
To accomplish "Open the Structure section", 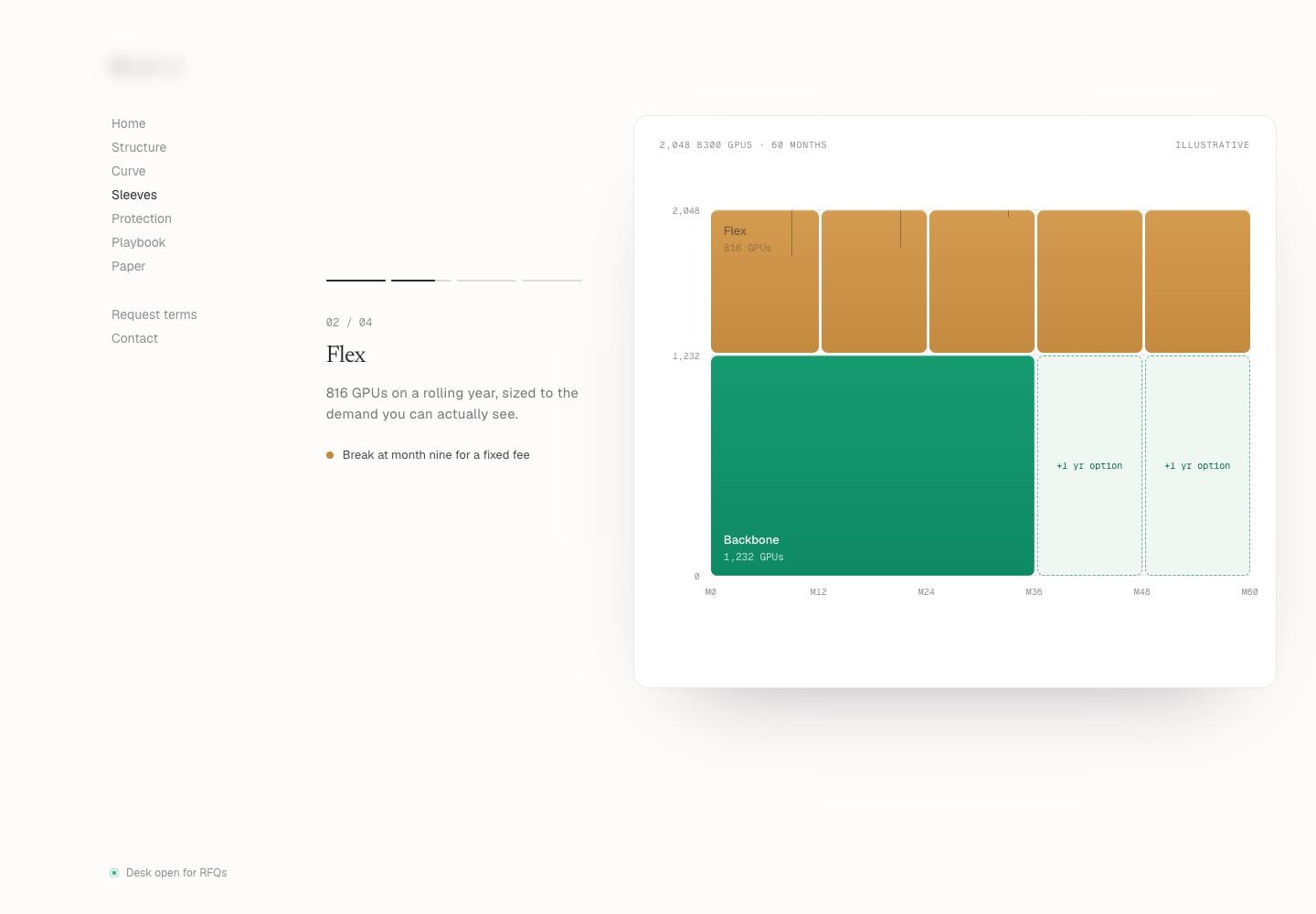I will (139, 147).
